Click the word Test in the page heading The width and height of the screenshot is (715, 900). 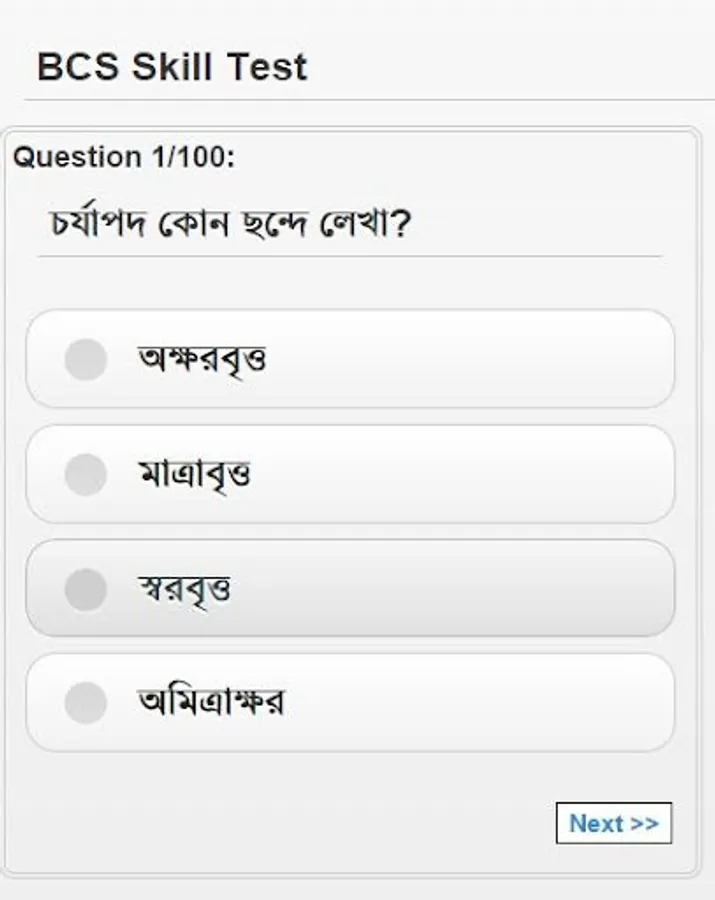click(267, 67)
